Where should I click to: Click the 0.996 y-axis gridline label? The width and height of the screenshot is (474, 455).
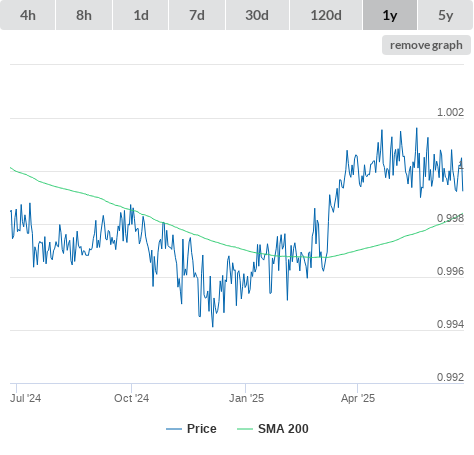click(x=450, y=271)
